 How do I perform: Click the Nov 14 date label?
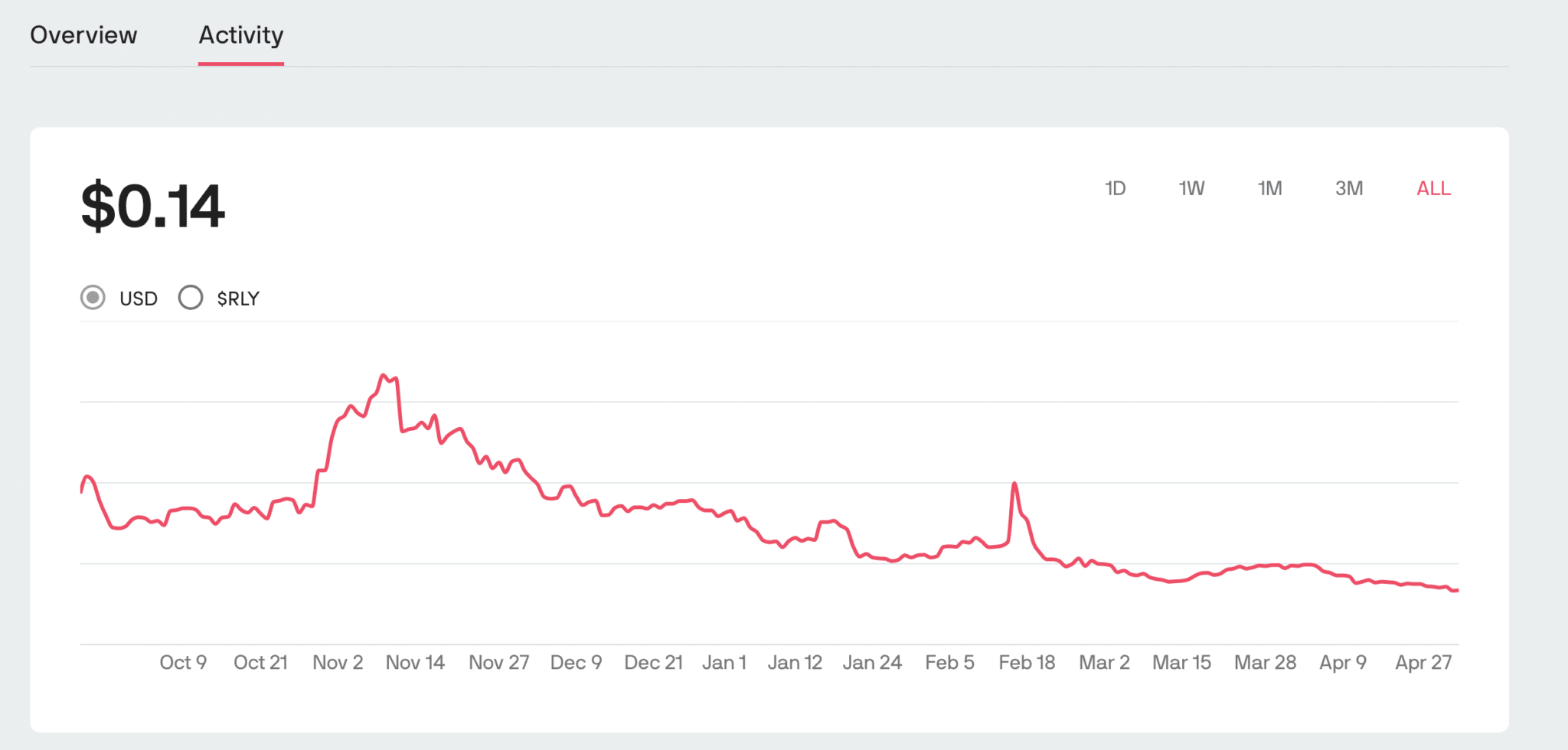(x=415, y=663)
